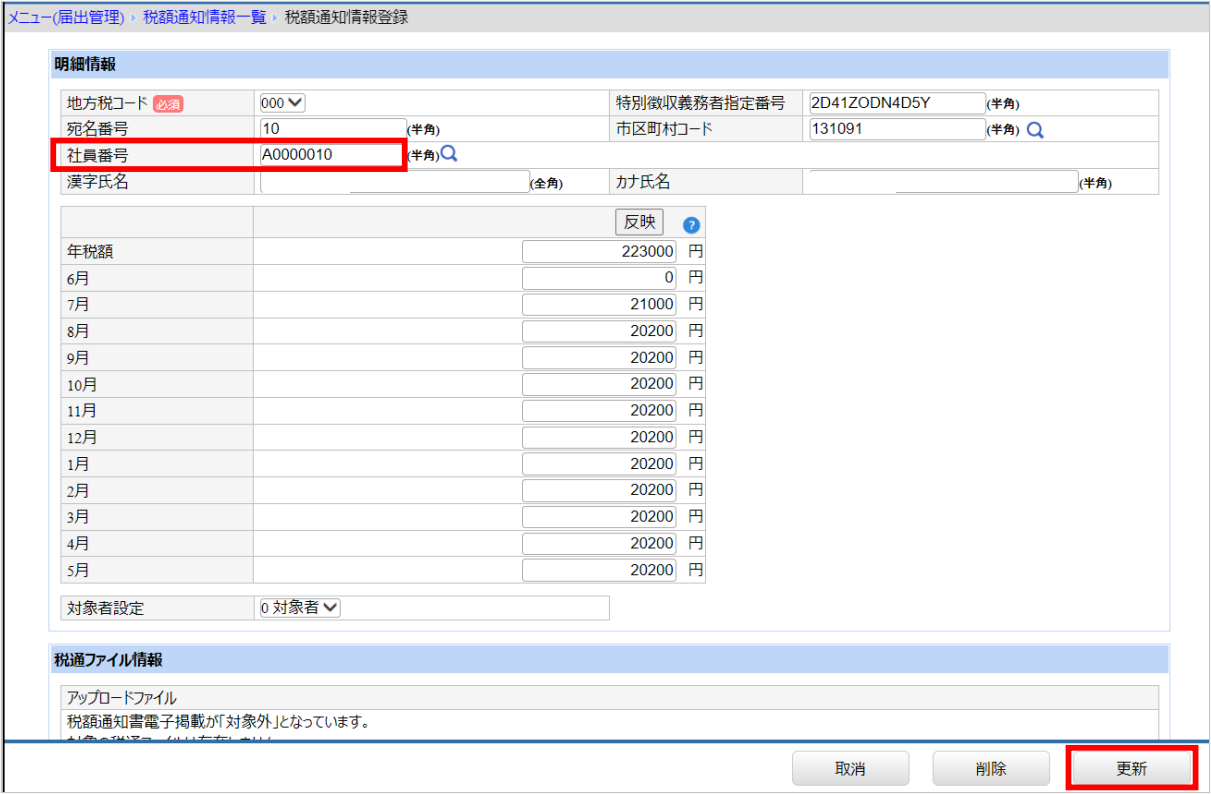Select the 5月 amount field
The image size is (1211, 794).
[600, 570]
